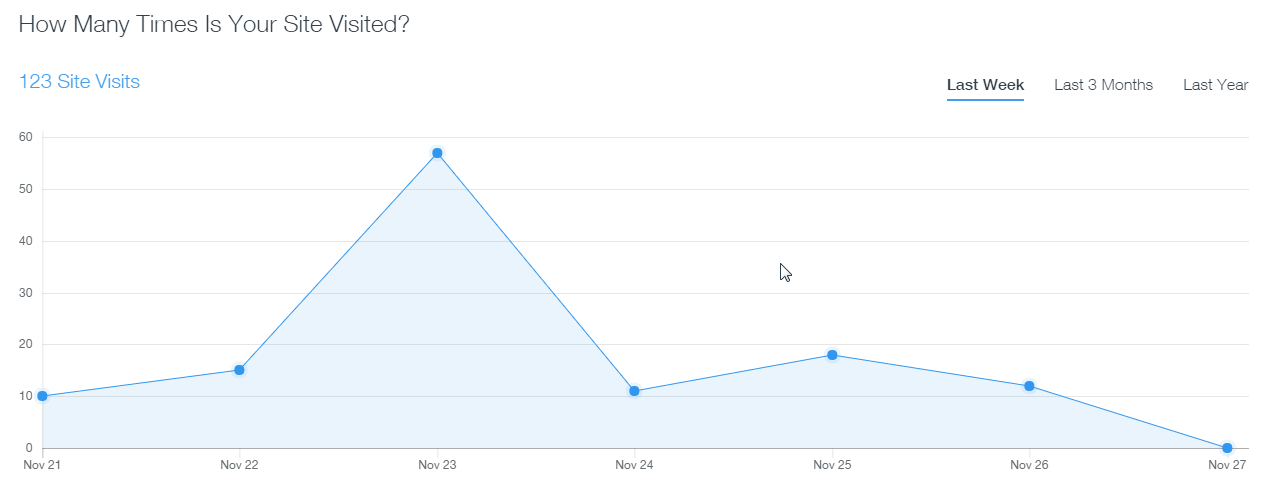
Task: Click the "How Many Times Is Your Site Visited?" heading
Action: click(214, 25)
